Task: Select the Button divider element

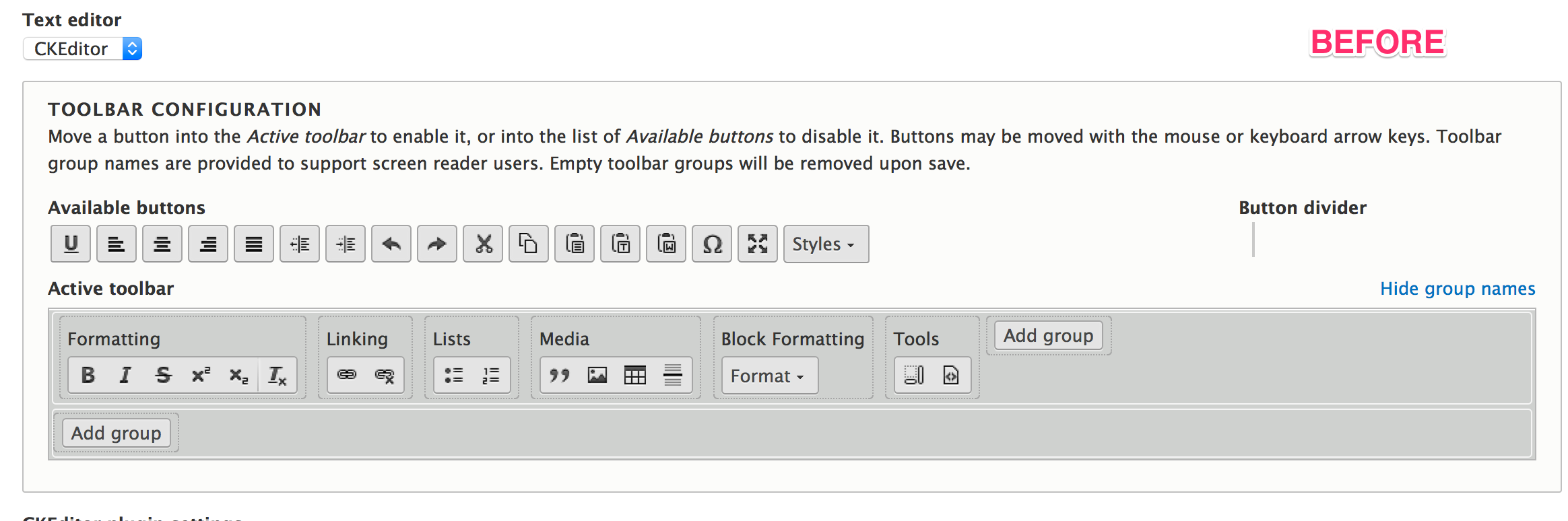Action: pyautogui.click(x=1253, y=240)
